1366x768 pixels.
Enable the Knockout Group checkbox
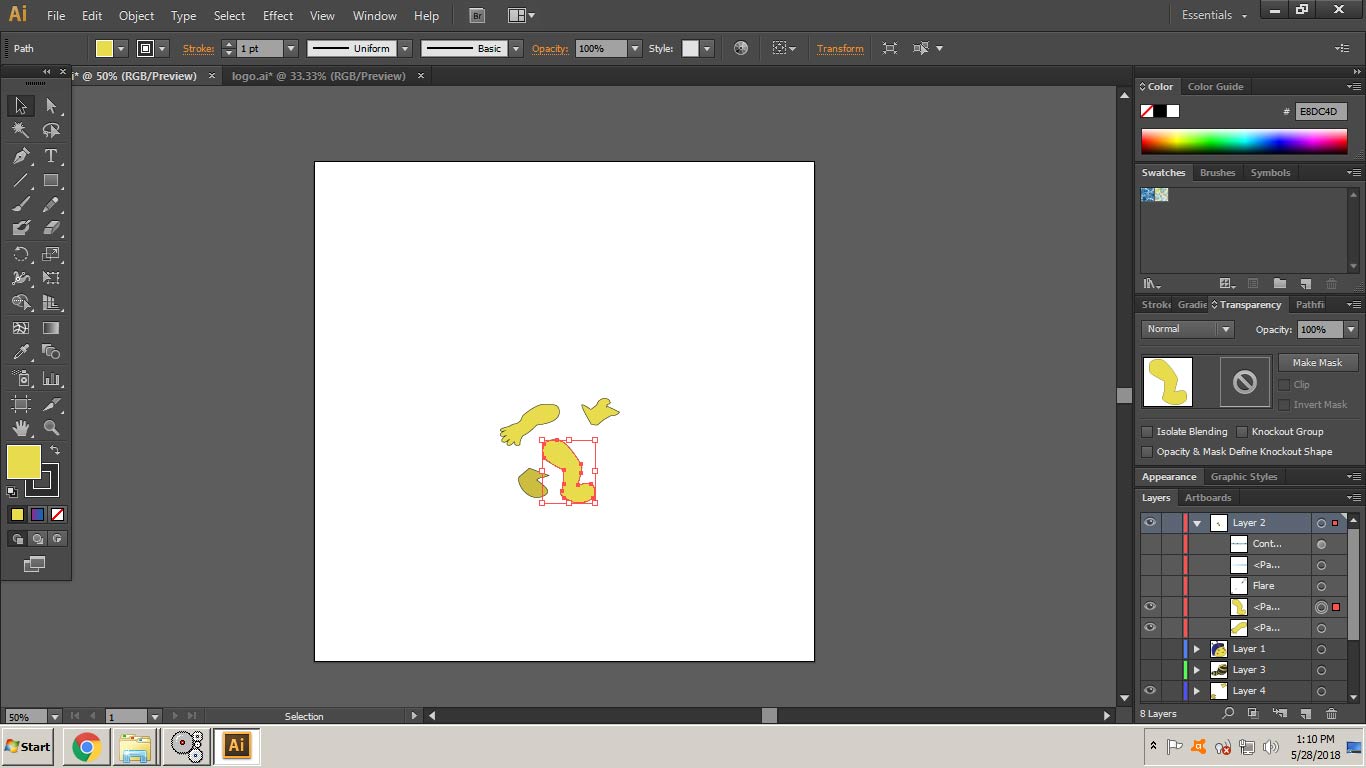point(1242,432)
